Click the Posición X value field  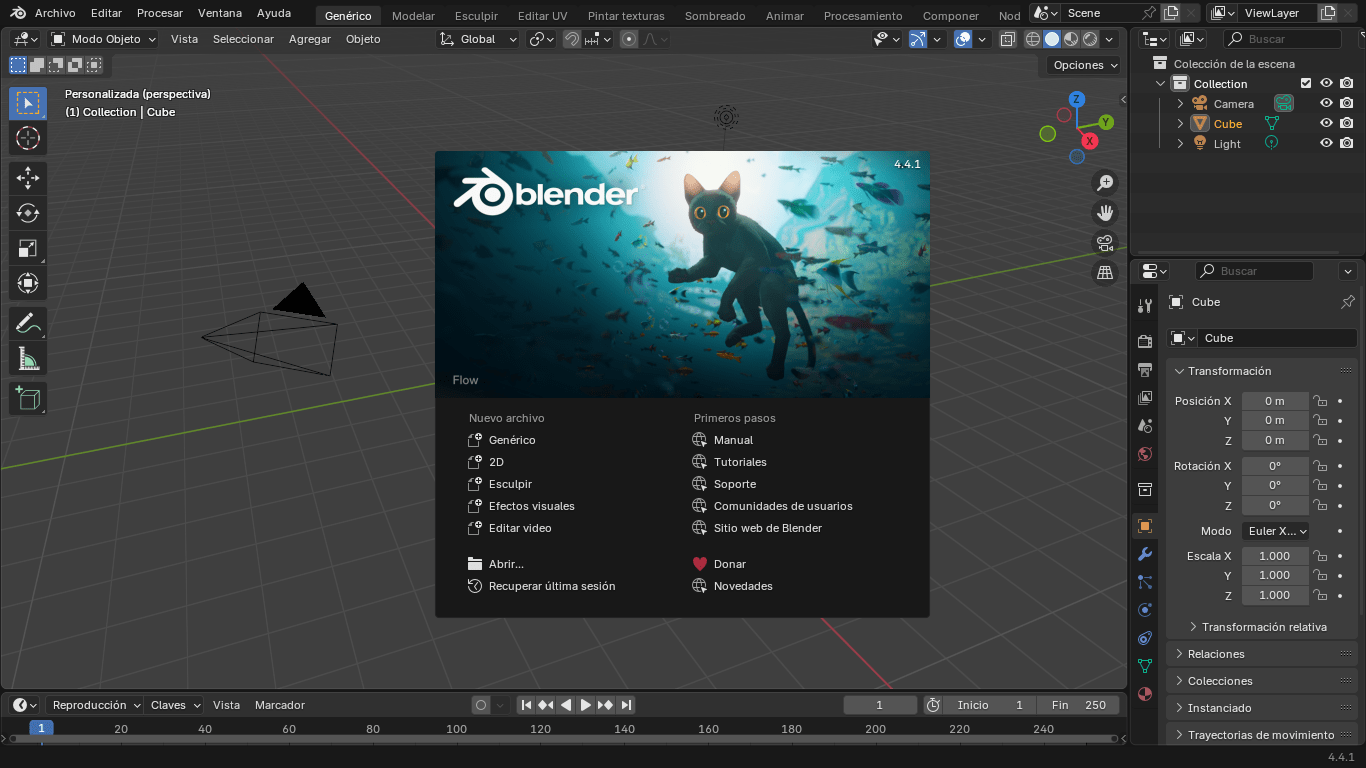tap(1275, 401)
